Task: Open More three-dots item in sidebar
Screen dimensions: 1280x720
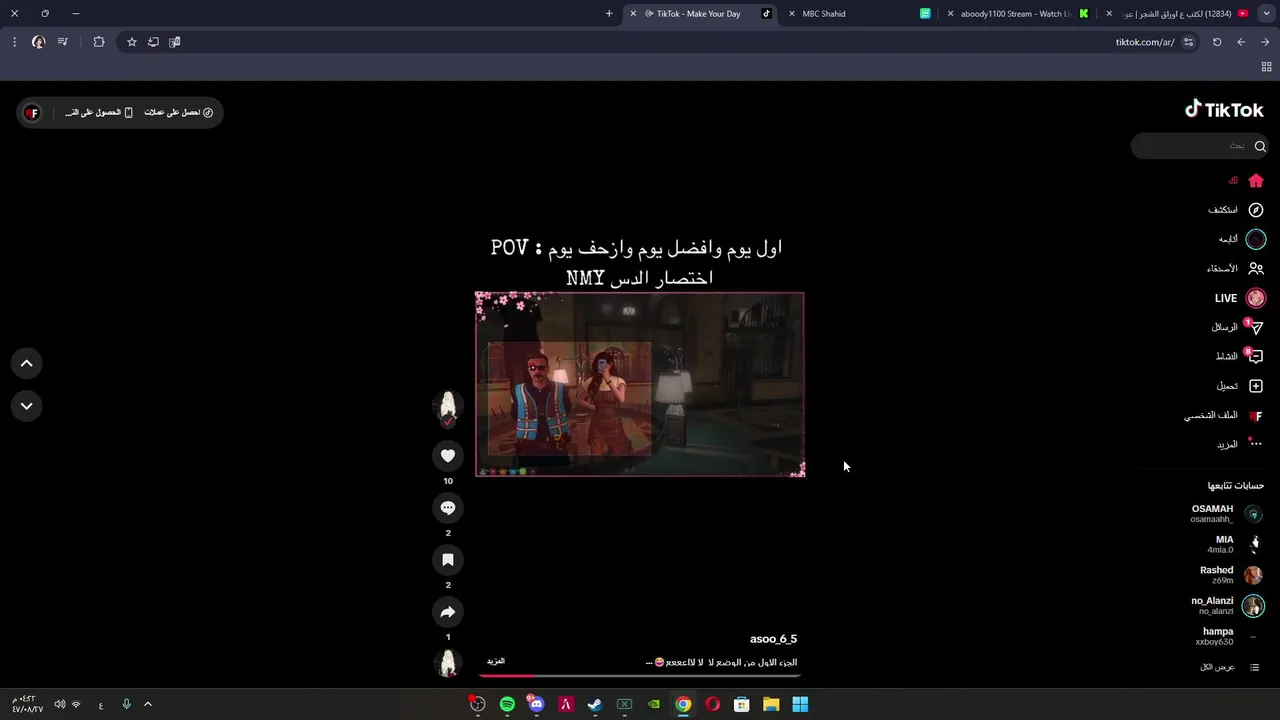Action: tap(1256, 444)
